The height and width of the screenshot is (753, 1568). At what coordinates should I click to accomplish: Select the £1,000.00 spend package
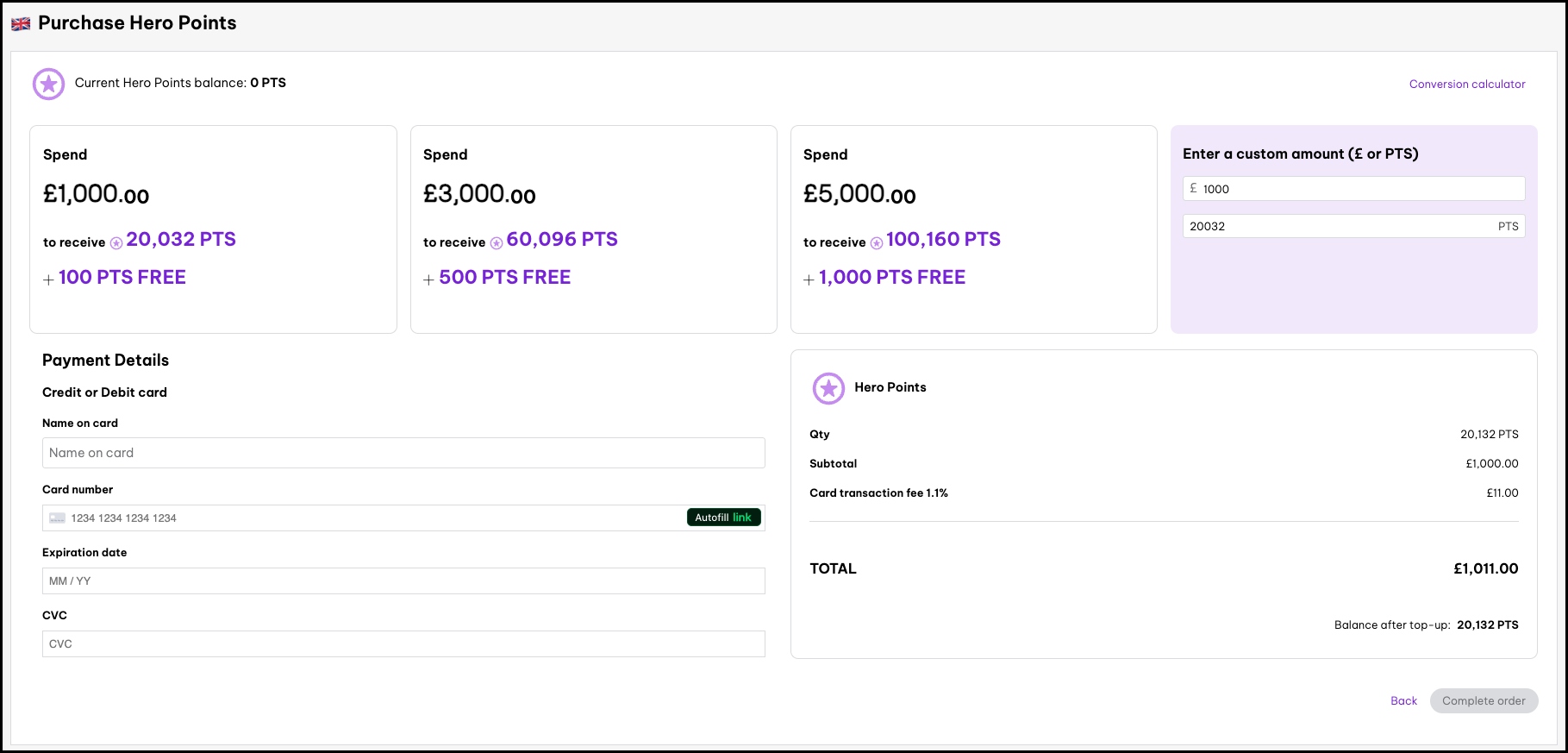pos(213,229)
